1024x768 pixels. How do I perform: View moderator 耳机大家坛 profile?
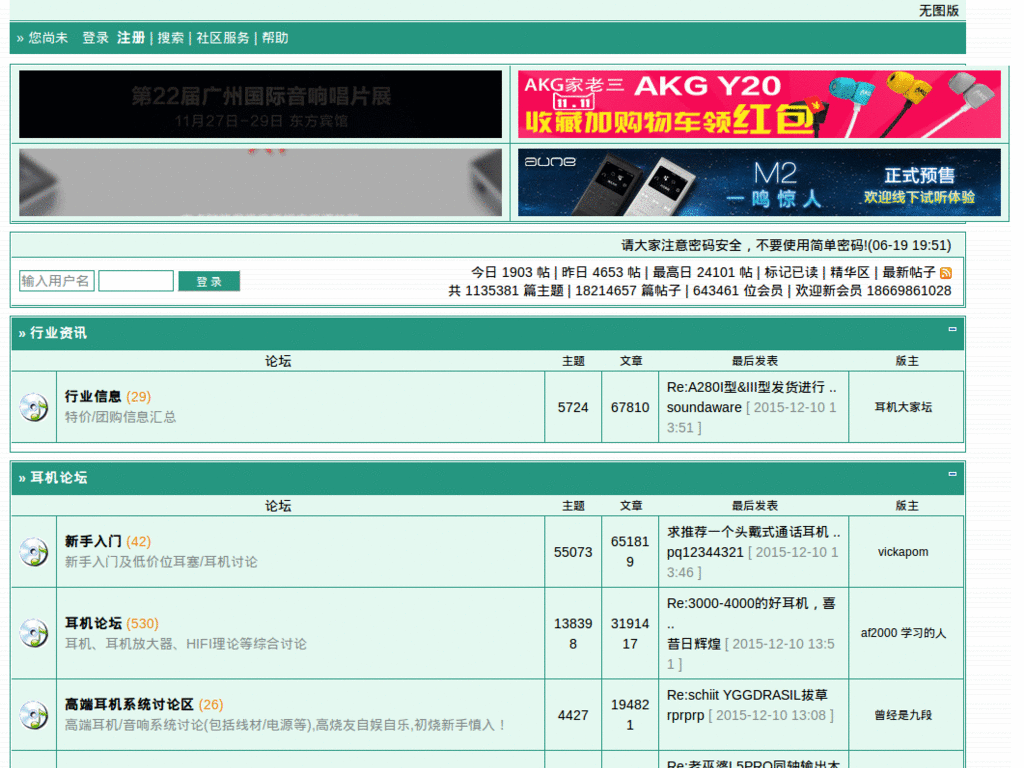903,407
